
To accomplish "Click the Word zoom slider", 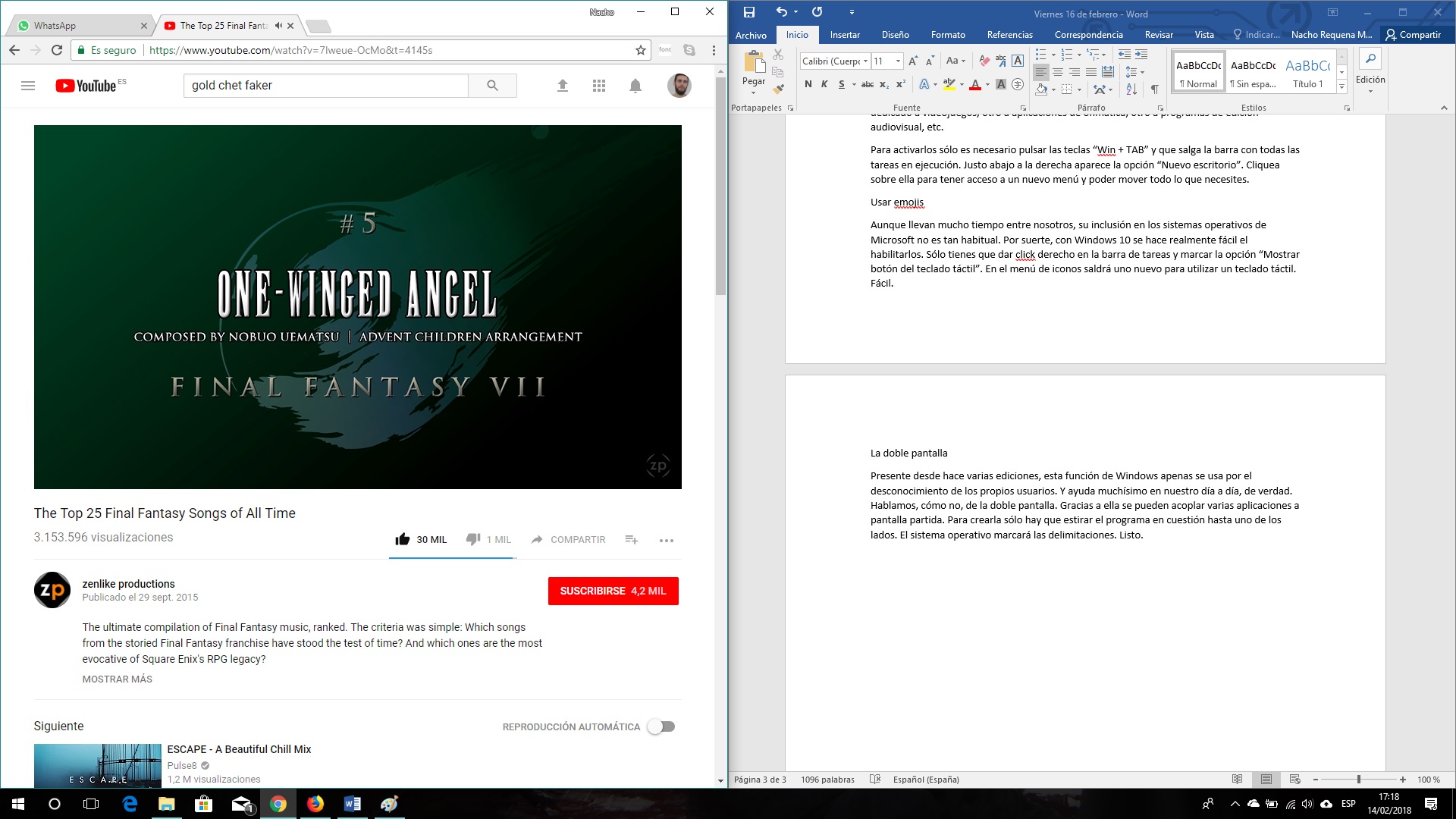I will tap(1359, 780).
